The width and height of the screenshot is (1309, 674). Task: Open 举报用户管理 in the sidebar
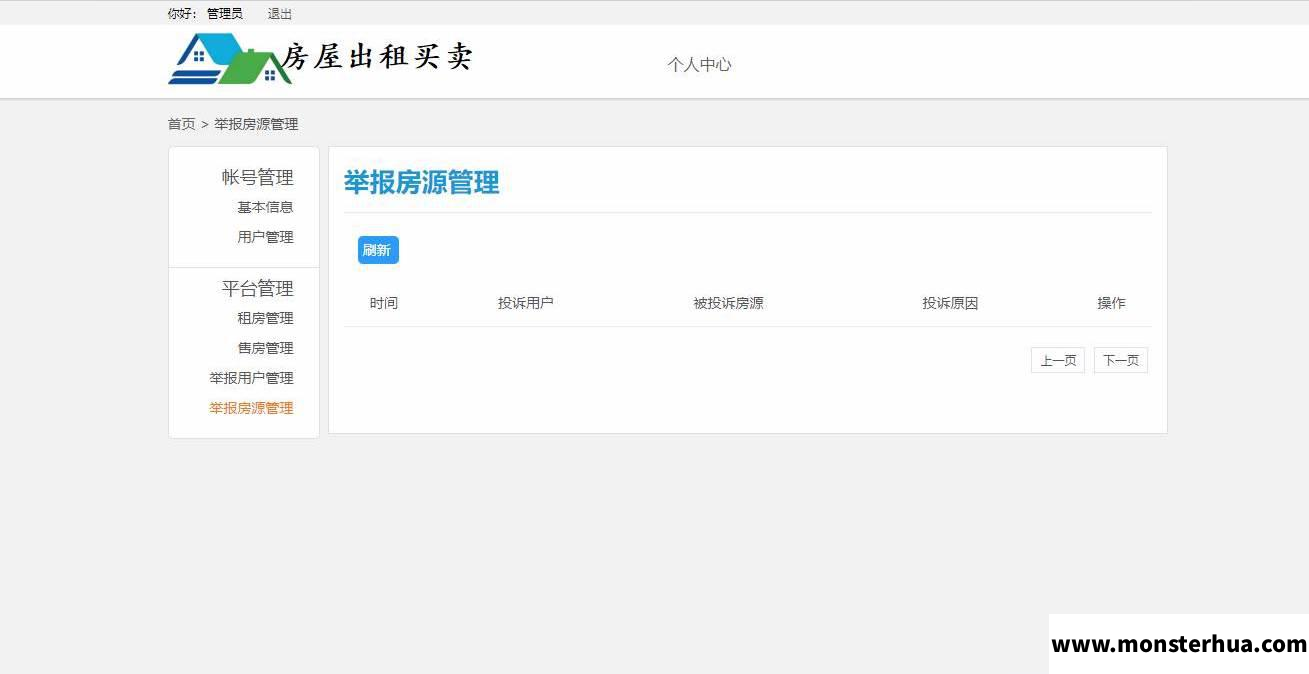point(251,378)
